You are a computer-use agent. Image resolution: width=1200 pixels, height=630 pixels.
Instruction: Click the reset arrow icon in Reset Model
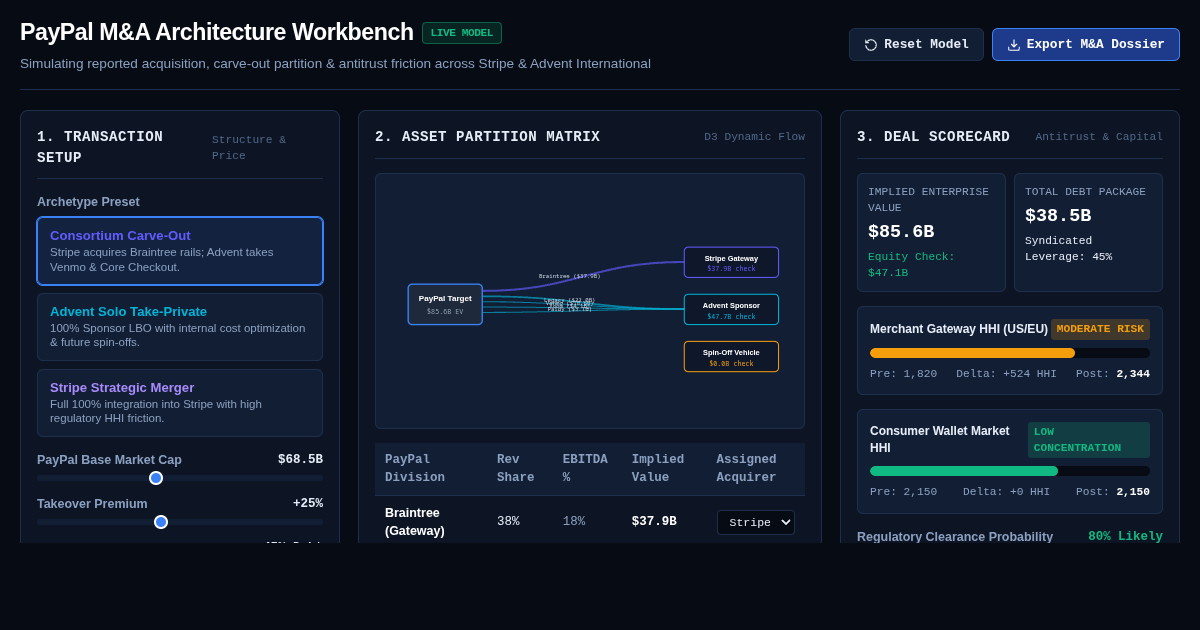click(x=871, y=45)
